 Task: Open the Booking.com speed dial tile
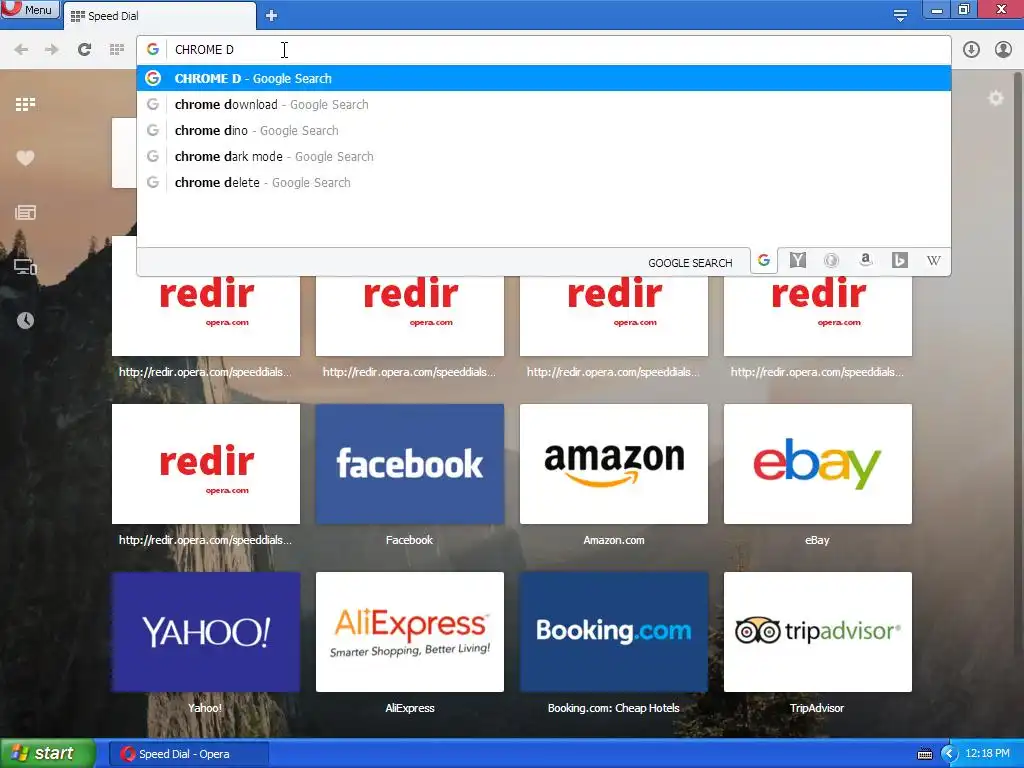click(x=613, y=632)
